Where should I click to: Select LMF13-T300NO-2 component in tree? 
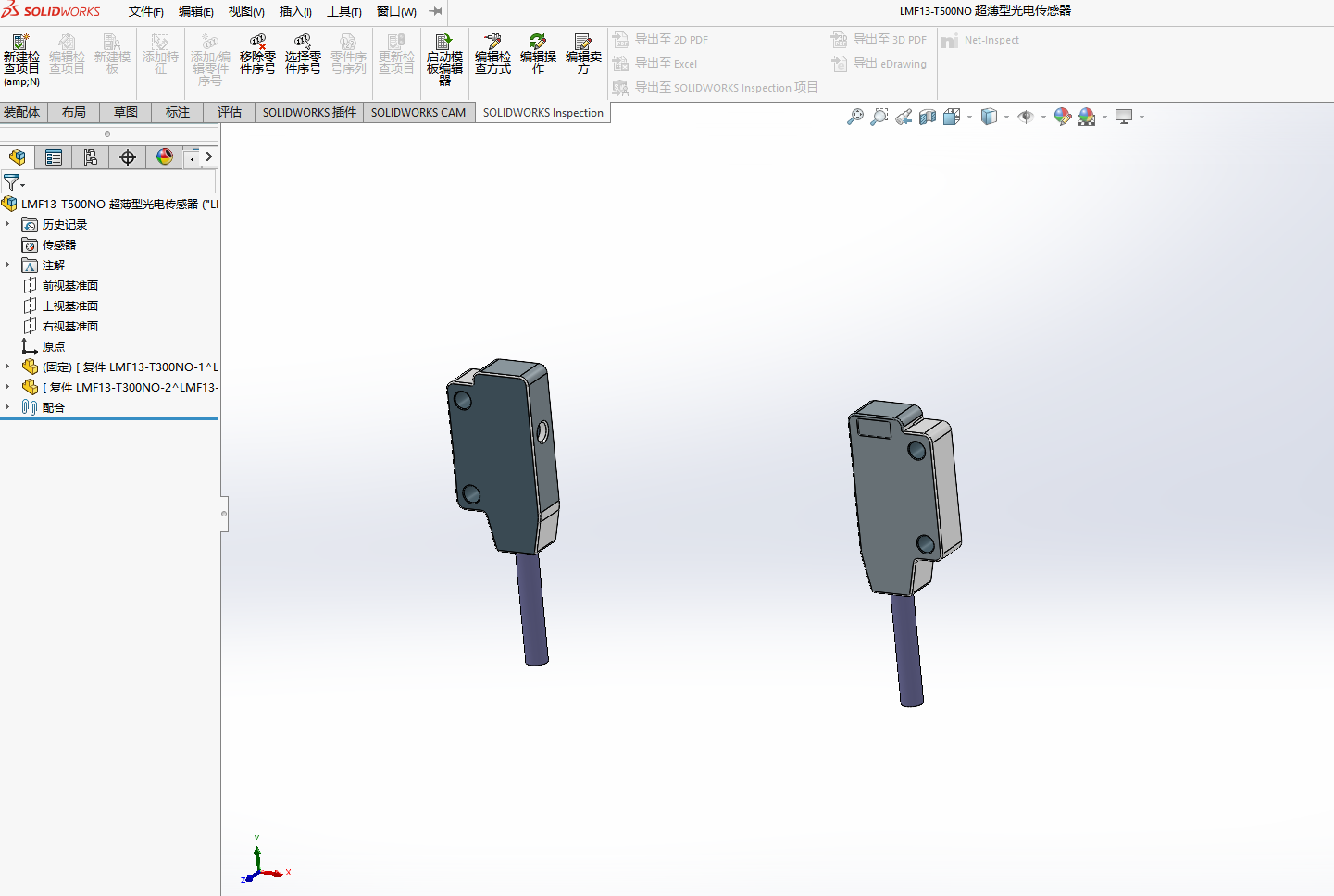(120, 387)
